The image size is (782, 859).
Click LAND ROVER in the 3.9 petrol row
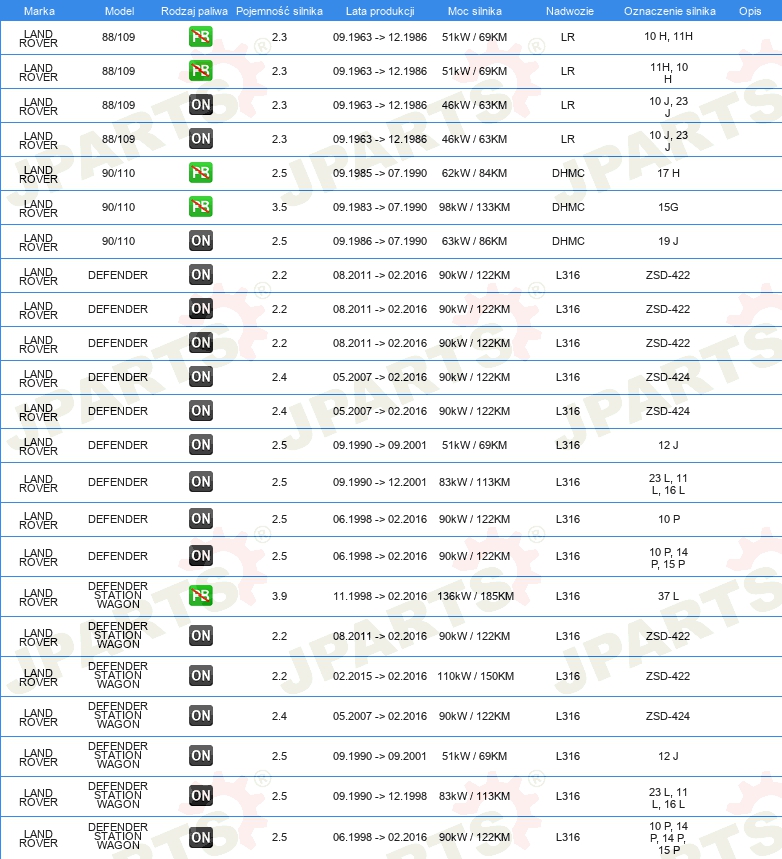(x=38, y=597)
